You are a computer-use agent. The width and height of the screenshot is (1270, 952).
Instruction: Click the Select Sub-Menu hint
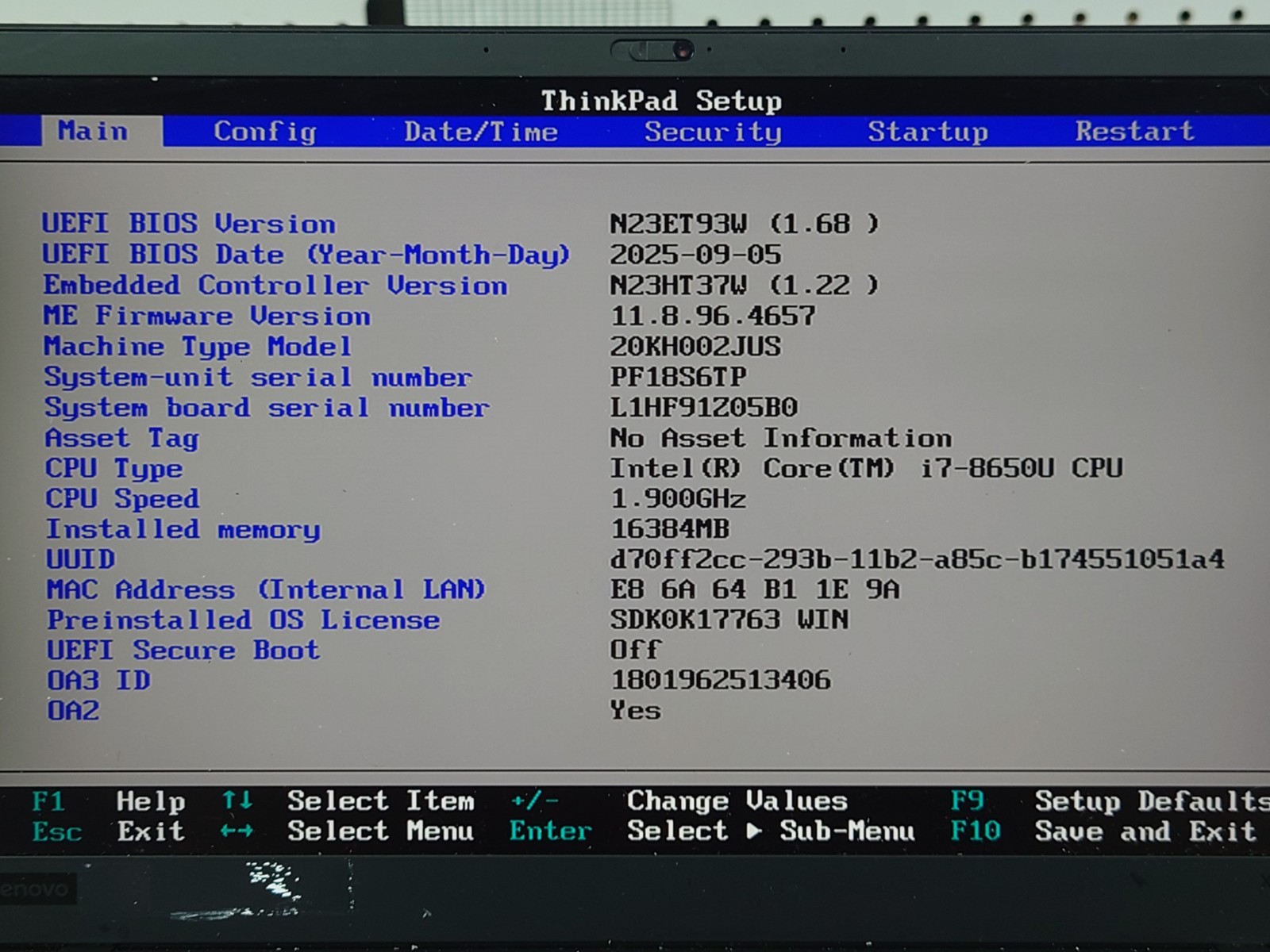tap(771, 831)
